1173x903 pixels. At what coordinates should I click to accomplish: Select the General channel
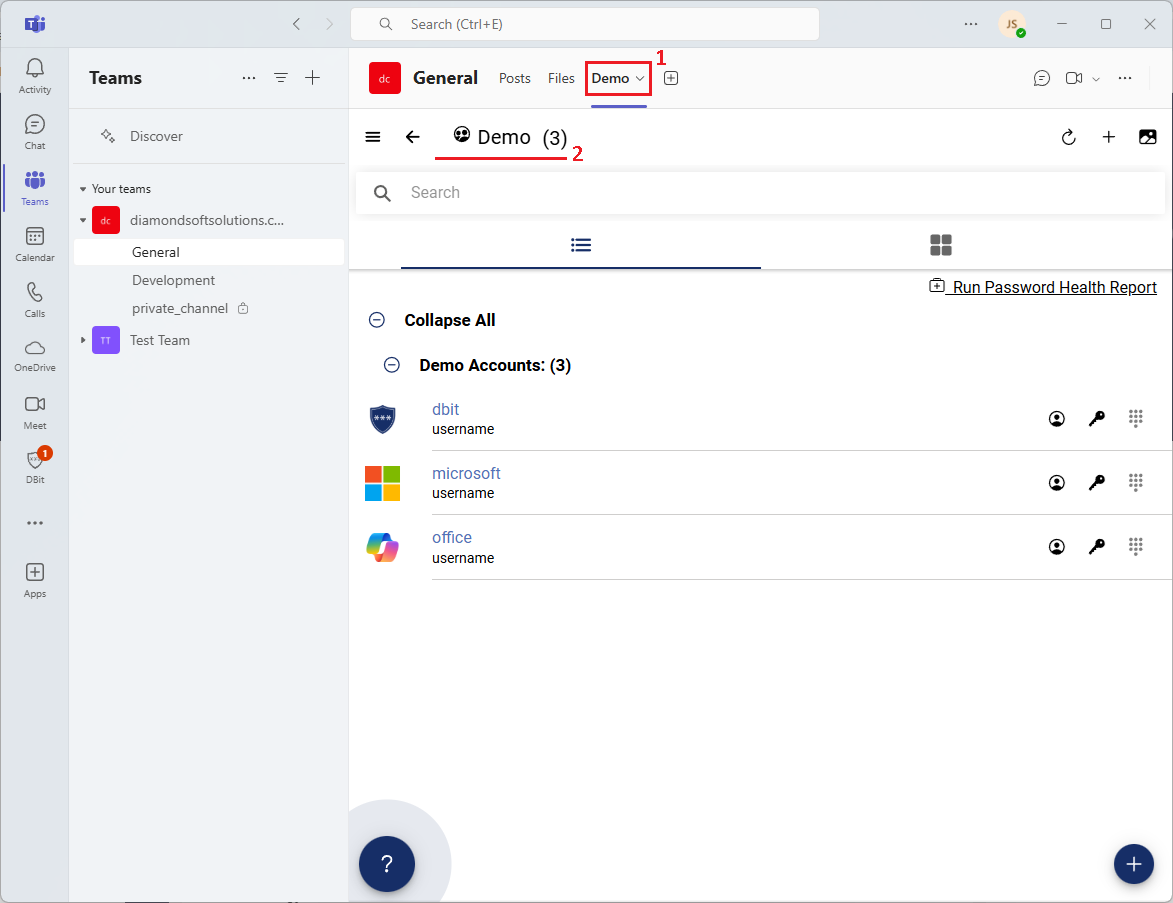(209, 252)
